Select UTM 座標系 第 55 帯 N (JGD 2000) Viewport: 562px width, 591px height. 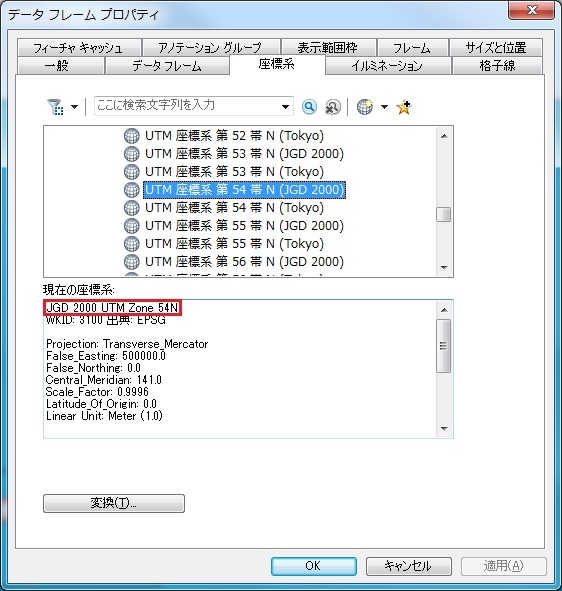pos(245,226)
